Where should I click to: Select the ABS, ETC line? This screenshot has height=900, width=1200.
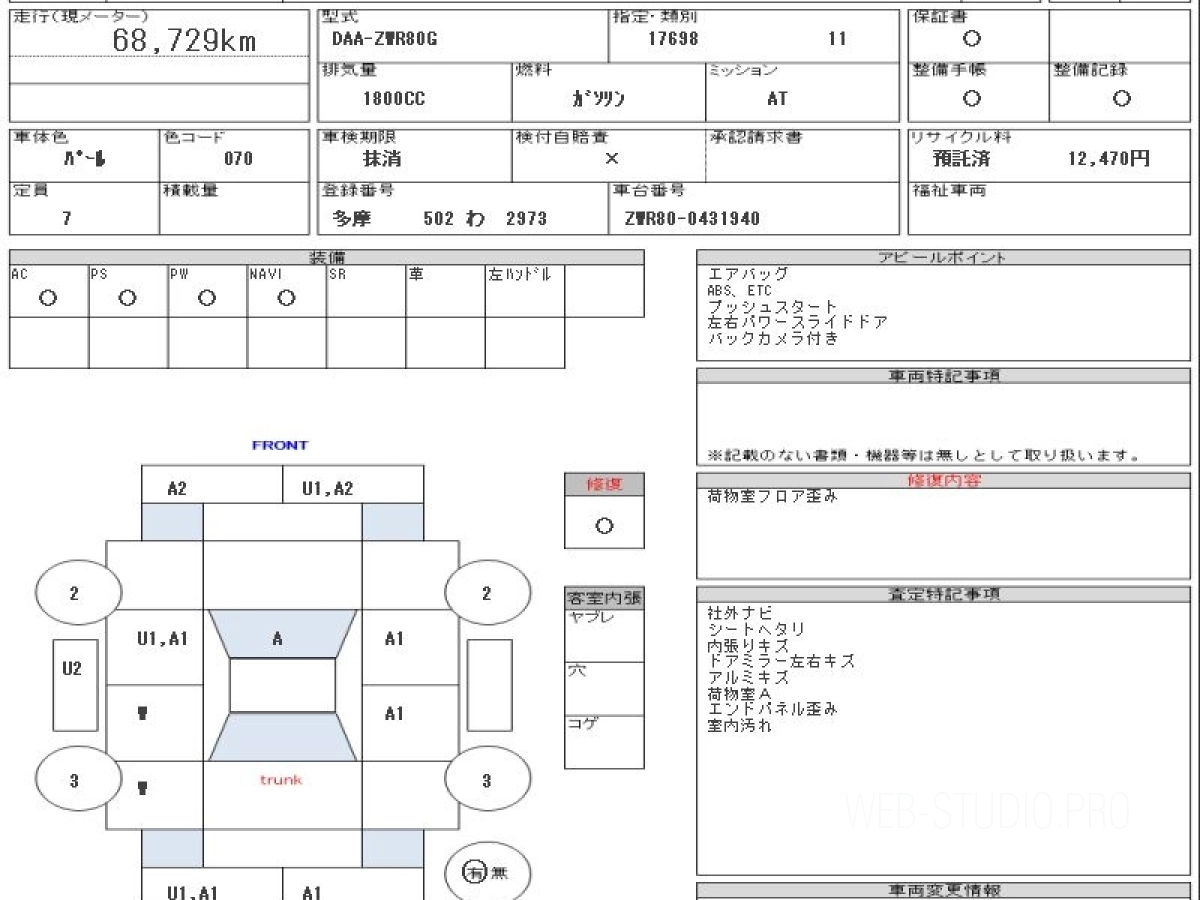click(739, 291)
